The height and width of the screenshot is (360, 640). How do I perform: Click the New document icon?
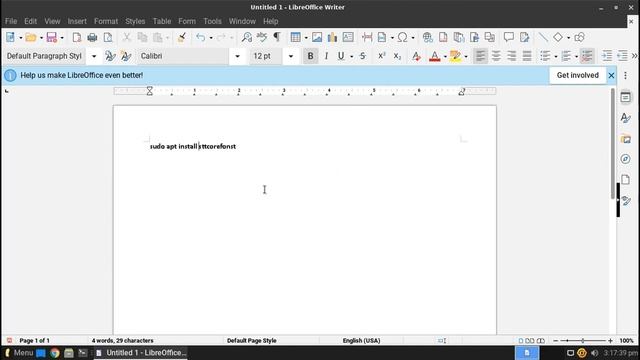point(10,38)
